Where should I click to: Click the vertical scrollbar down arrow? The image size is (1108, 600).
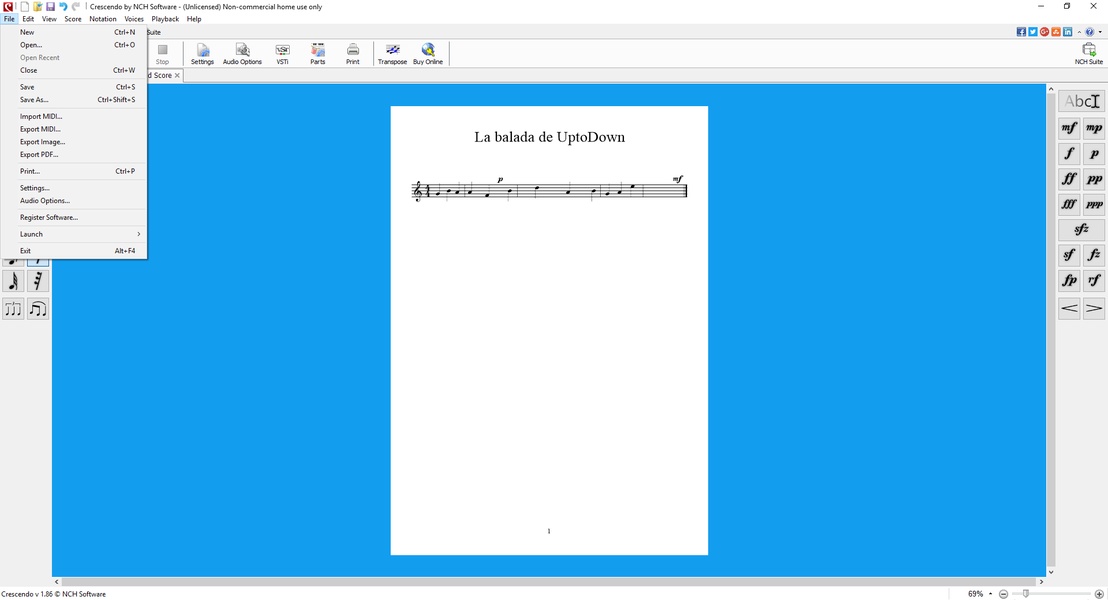[1051, 572]
